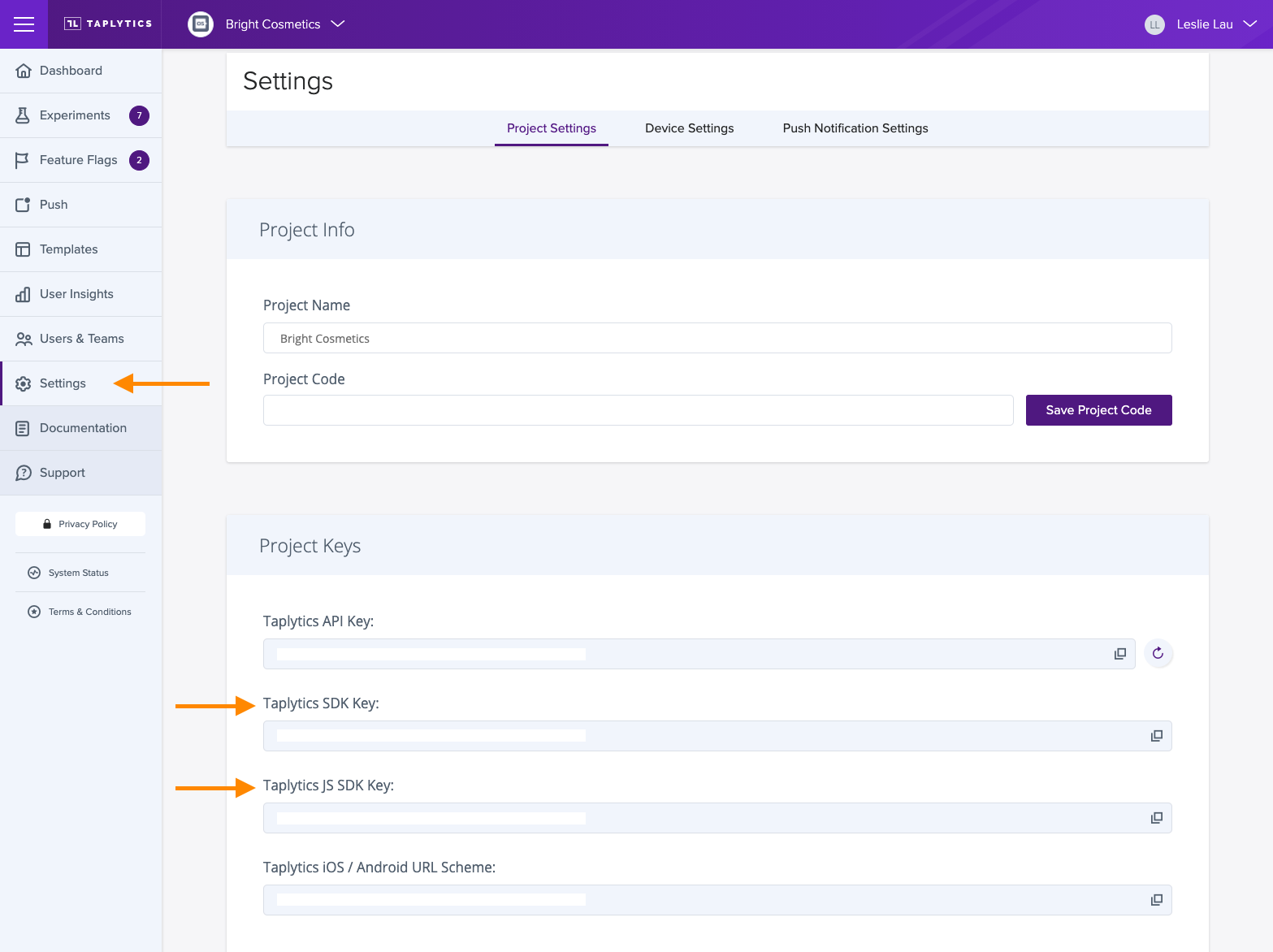Switch to the Device Settings tab
Screen dimensions: 1273x952
click(690, 128)
